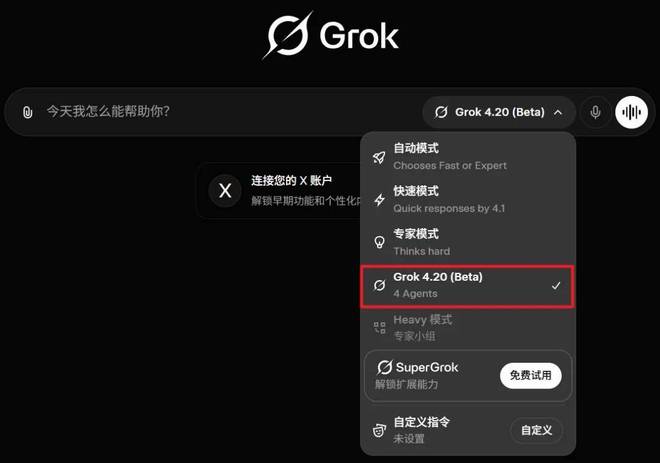Choose 快速模式 Quick responses option
660x463 pixels.
(468, 200)
